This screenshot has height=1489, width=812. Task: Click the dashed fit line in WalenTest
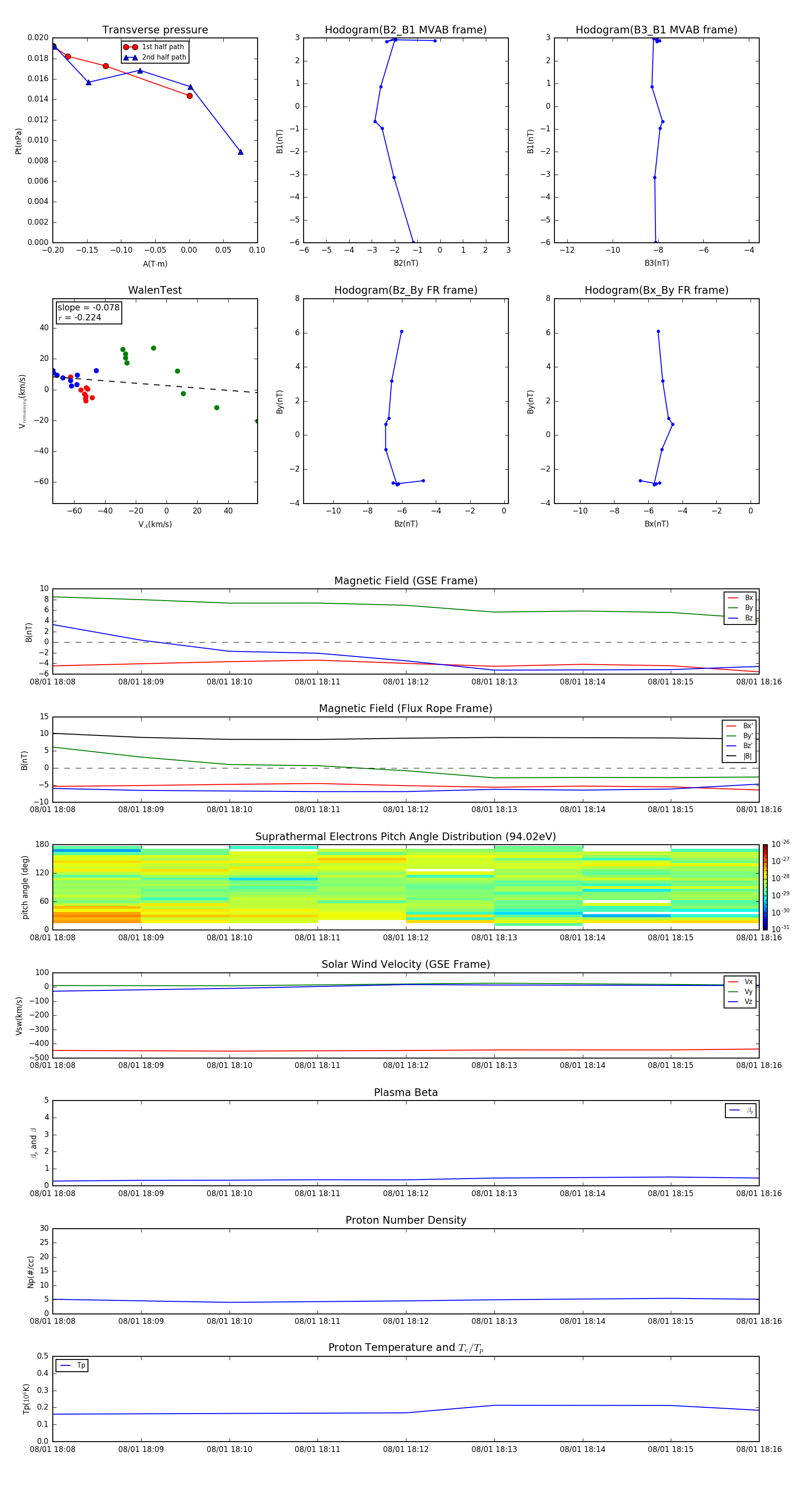click(x=155, y=384)
